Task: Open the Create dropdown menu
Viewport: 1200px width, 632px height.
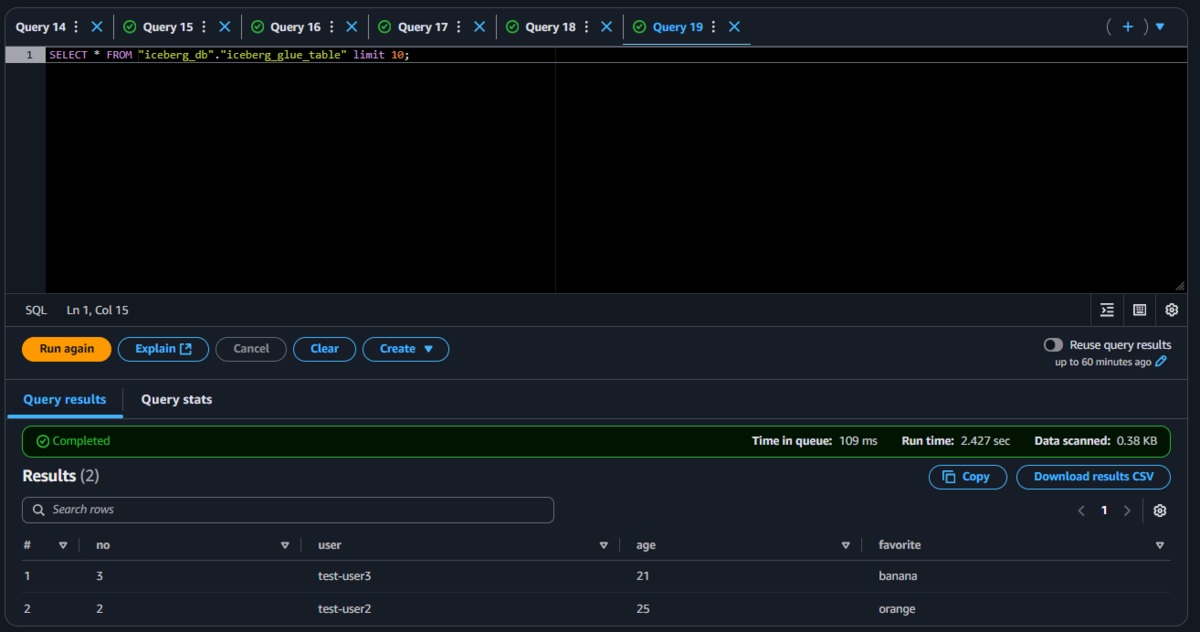Action: coord(406,349)
